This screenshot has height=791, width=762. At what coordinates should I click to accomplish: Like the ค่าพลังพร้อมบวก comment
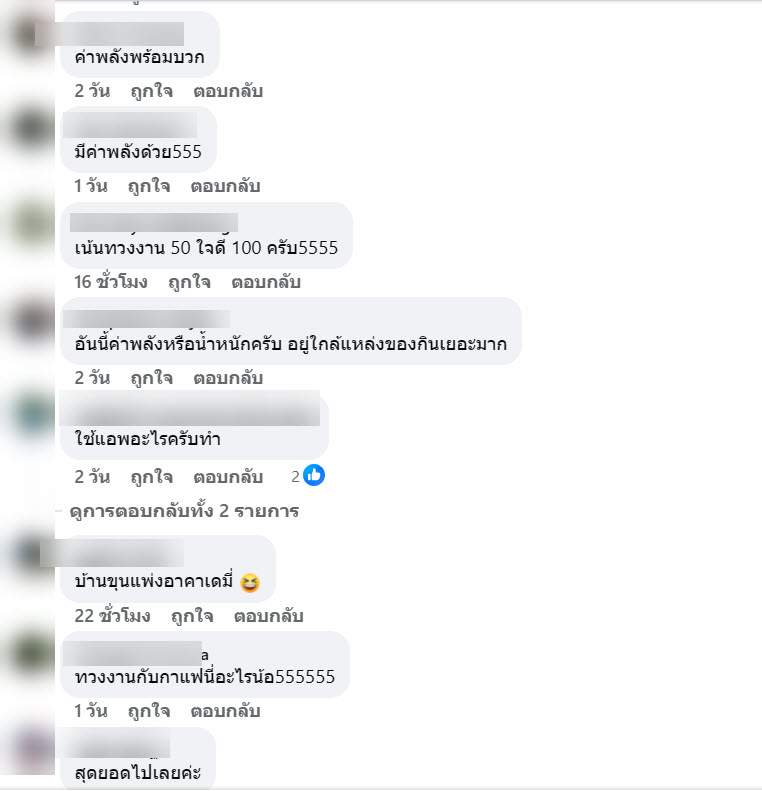pos(151,91)
